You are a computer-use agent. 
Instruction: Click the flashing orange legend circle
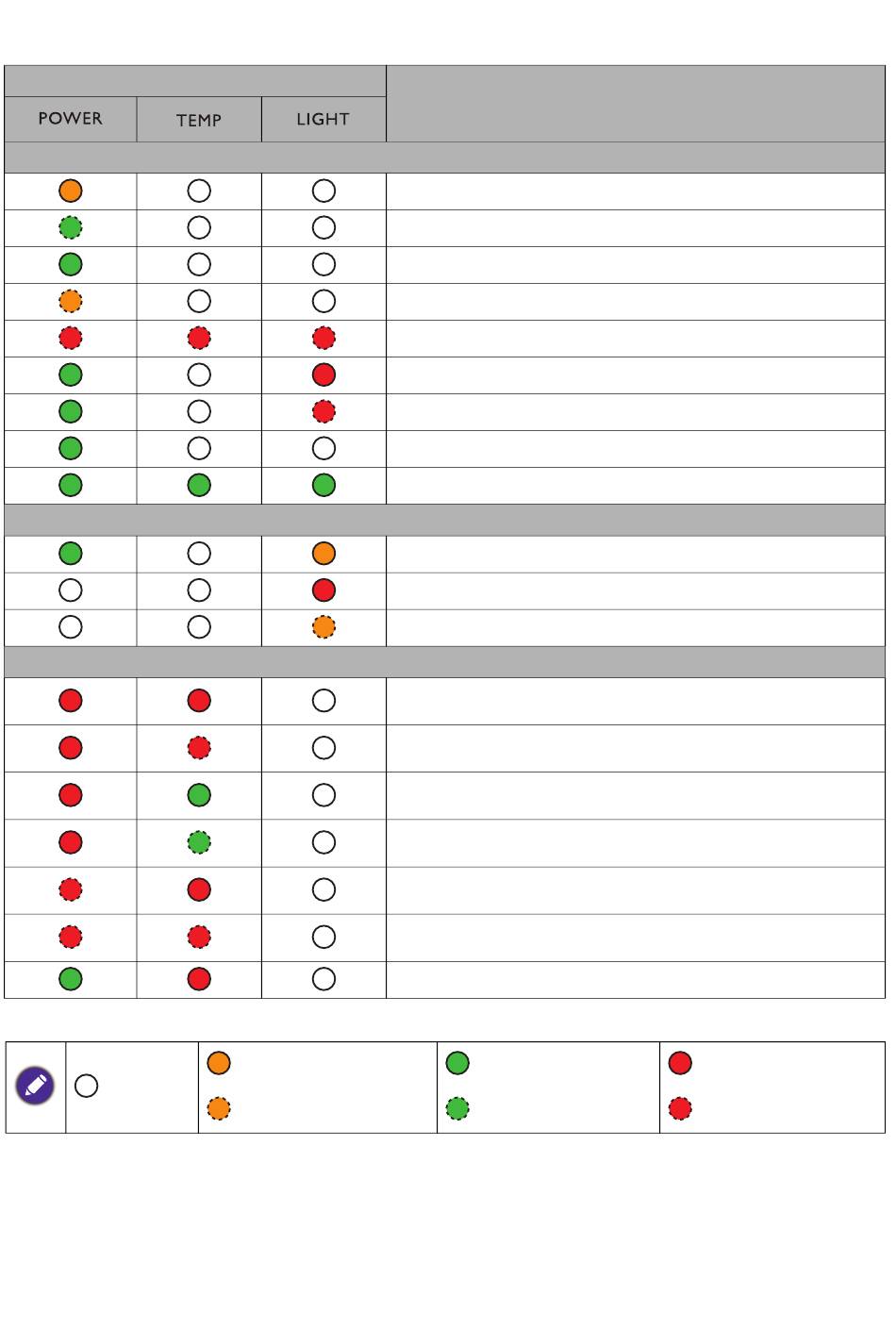point(219,1108)
